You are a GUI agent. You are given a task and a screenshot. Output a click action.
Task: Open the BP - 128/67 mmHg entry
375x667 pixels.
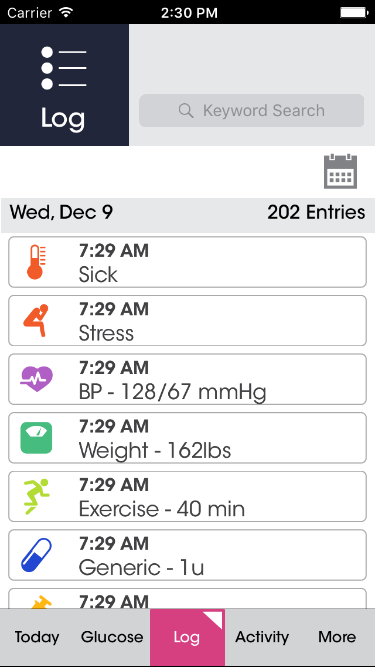coord(188,379)
